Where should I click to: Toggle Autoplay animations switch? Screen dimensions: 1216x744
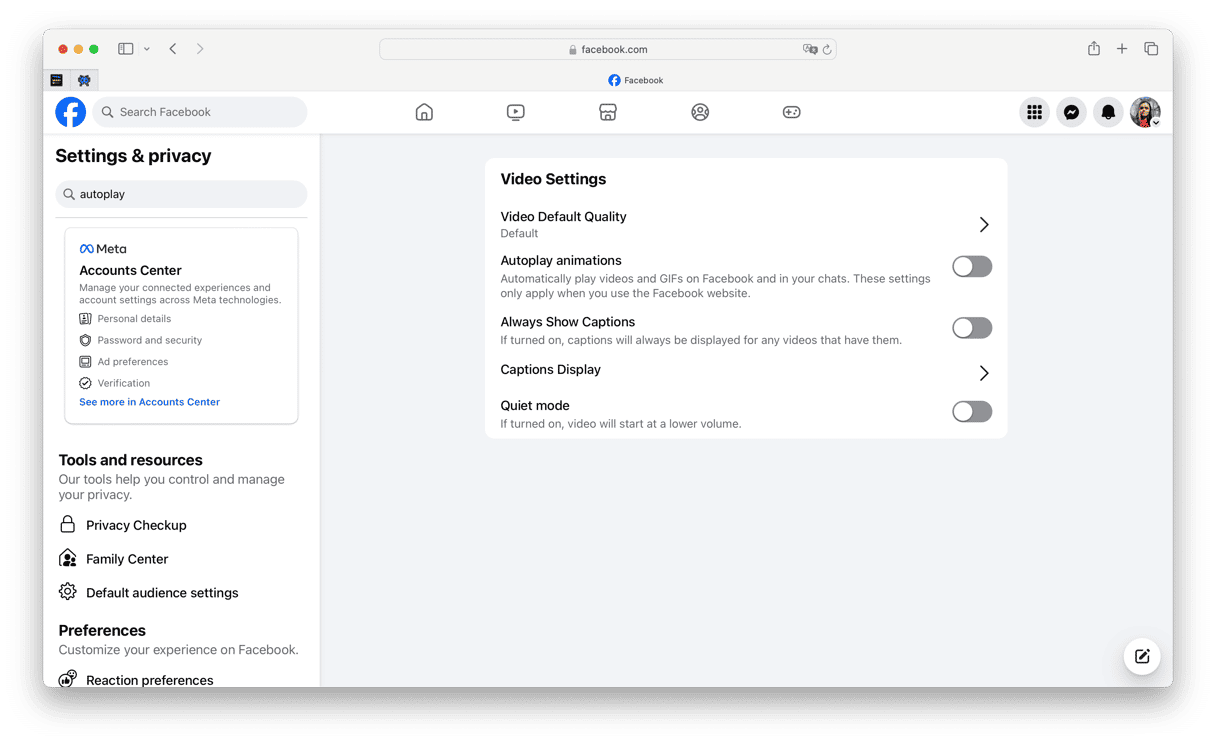coord(972,266)
